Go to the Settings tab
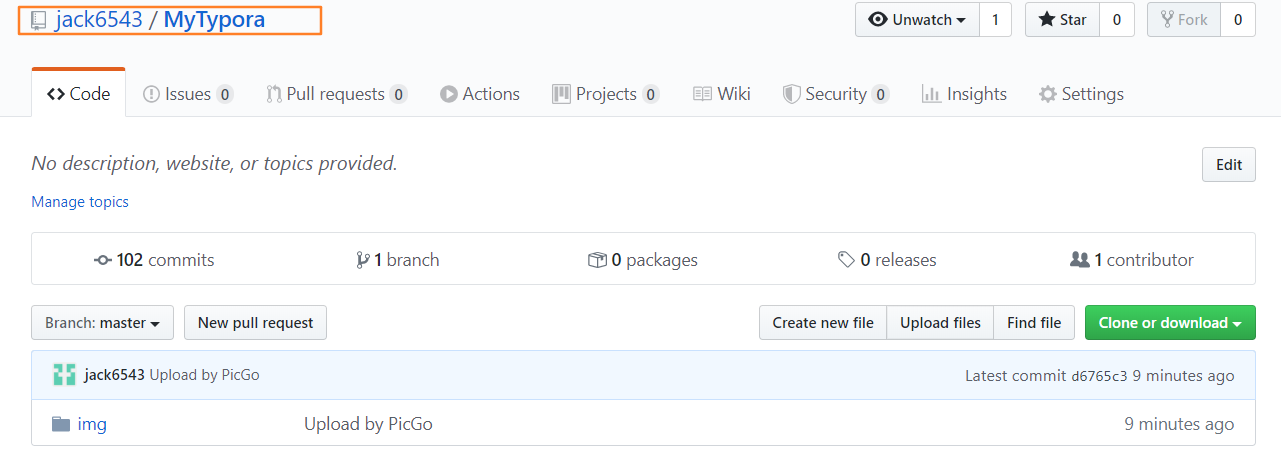This screenshot has width=1281, height=450. (1081, 94)
